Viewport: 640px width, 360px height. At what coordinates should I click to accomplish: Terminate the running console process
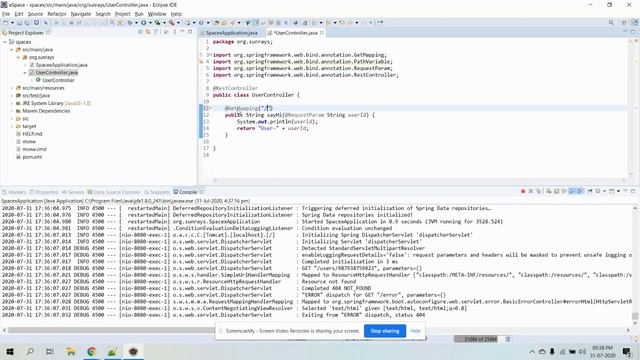coord(523,191)
